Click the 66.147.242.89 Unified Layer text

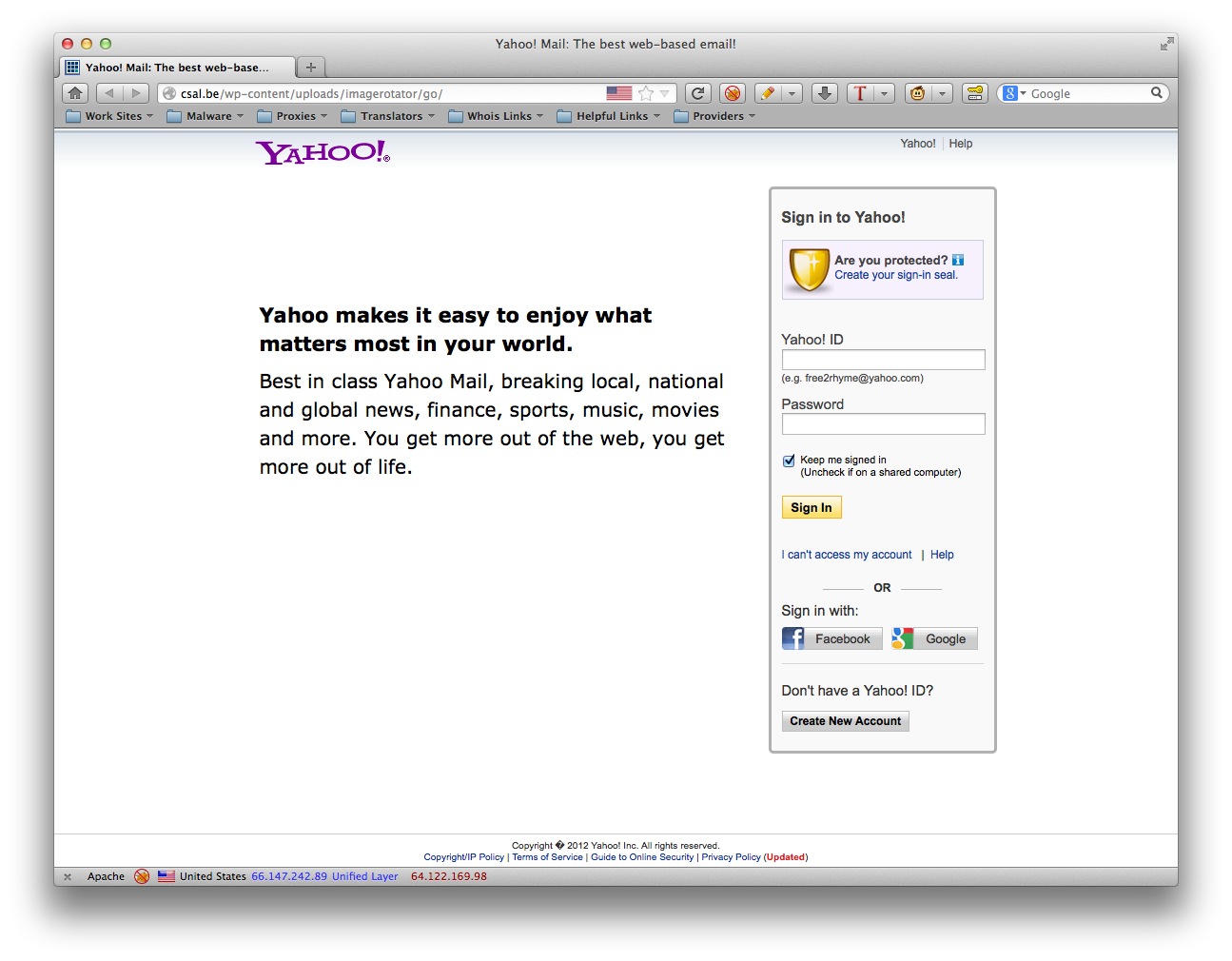tap(324, 876)
